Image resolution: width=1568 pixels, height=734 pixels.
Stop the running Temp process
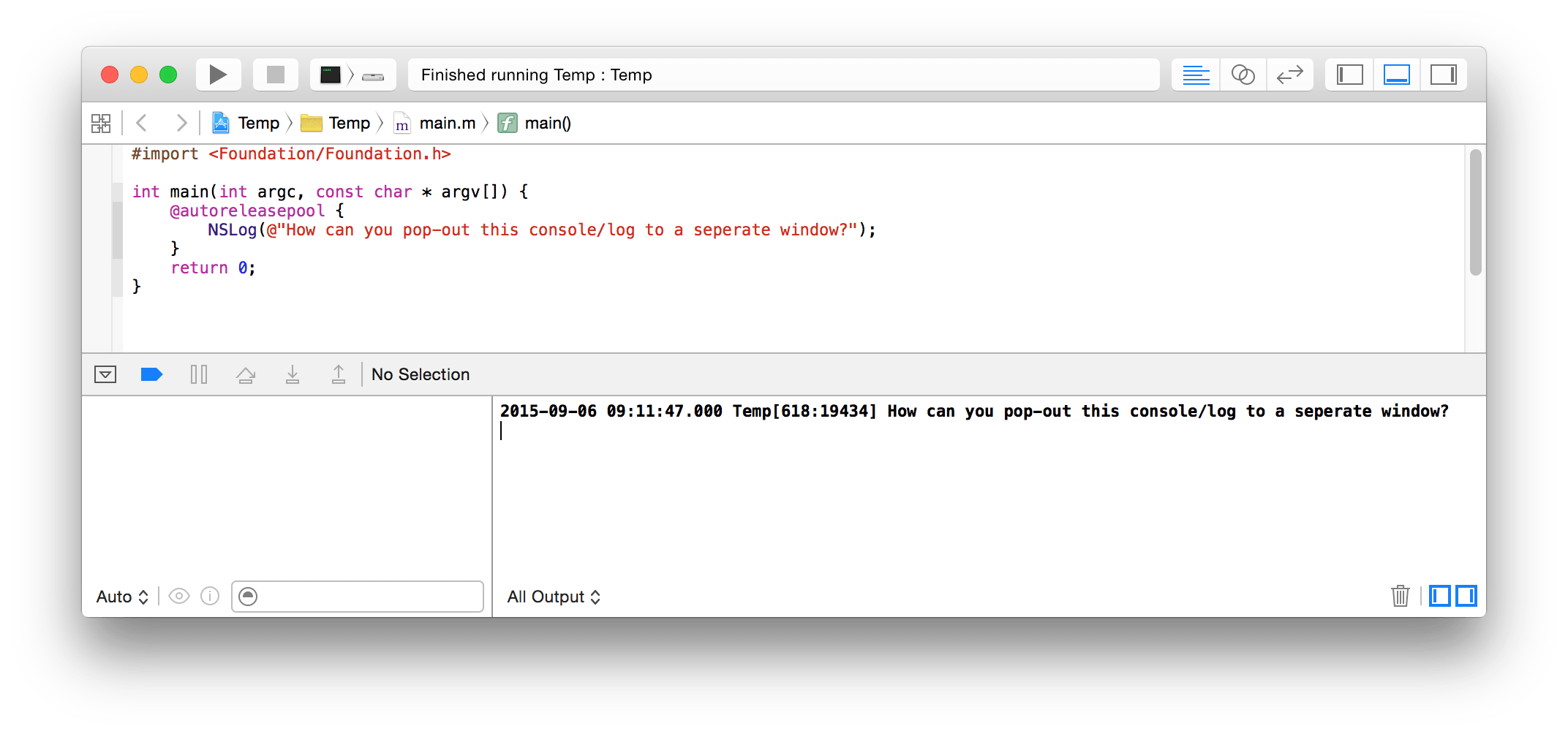pos(275,74)
